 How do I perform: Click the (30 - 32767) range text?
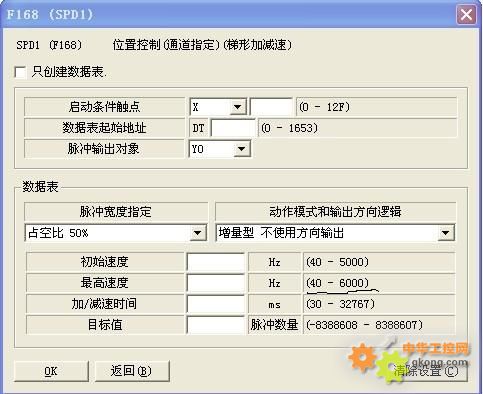coord(340,304)
